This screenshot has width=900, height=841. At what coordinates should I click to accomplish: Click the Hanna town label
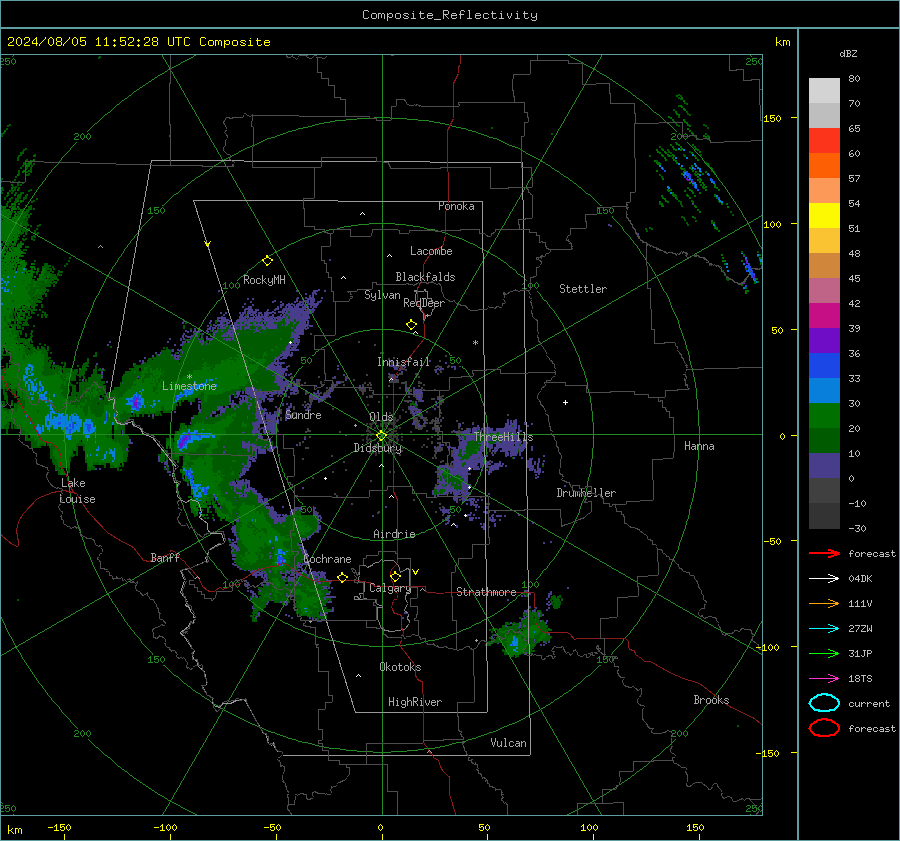(x=699, y=446)
